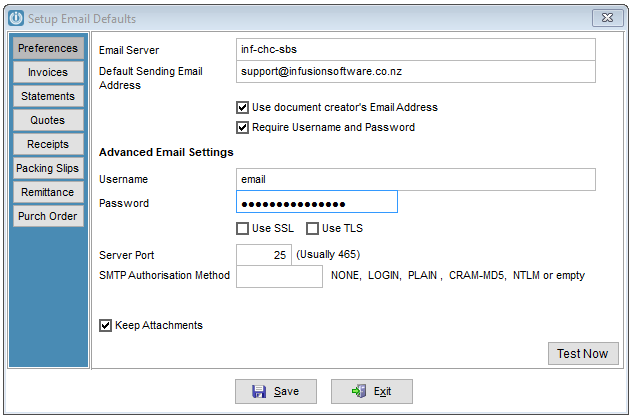
Task: Switch to the Statements tab
Action: click(48, 96)
